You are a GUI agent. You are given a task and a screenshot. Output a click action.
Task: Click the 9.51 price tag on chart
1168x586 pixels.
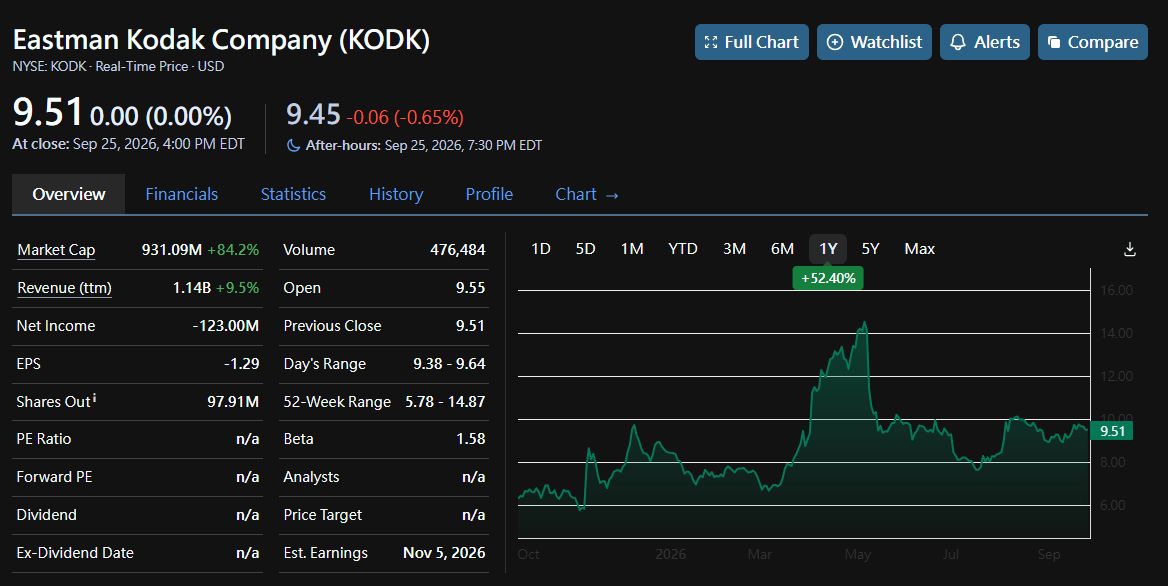click(1112, 431)
